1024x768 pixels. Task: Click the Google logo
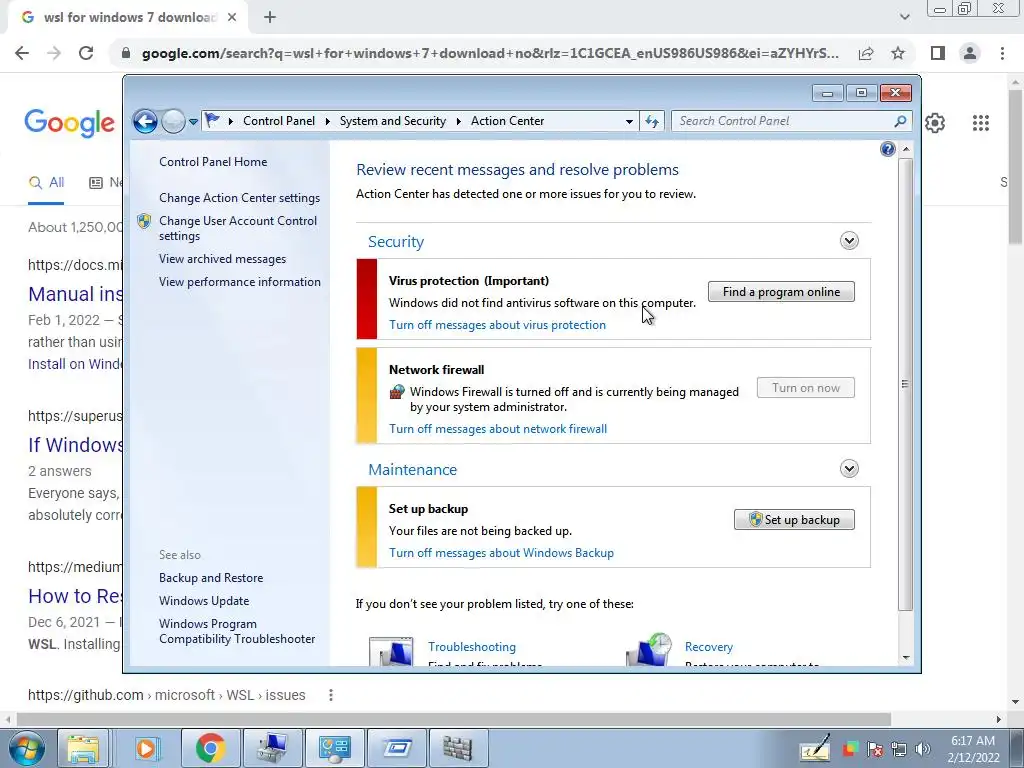pyautogui.click(x=69, y=123)
